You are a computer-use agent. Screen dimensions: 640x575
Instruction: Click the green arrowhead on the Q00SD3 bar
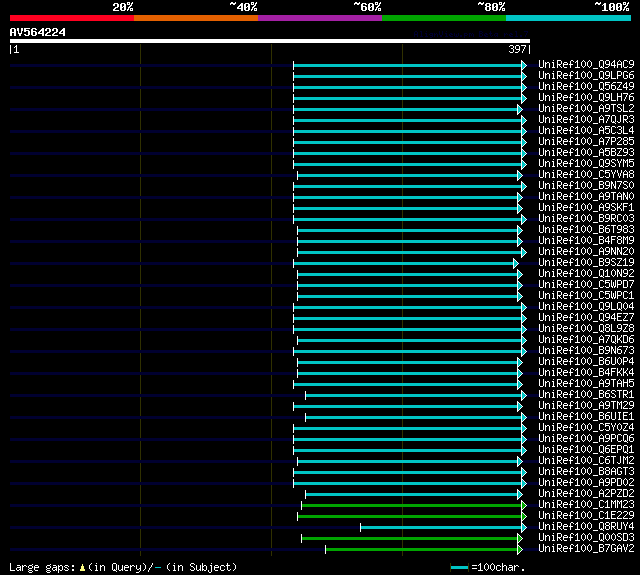pos(520,539)
